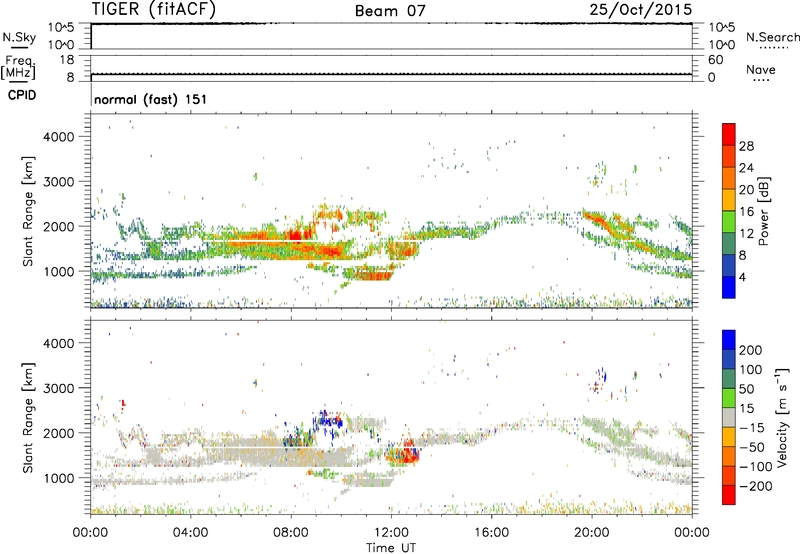Click the 12:00 time axis tick label
800x554 pixels.
391,533
